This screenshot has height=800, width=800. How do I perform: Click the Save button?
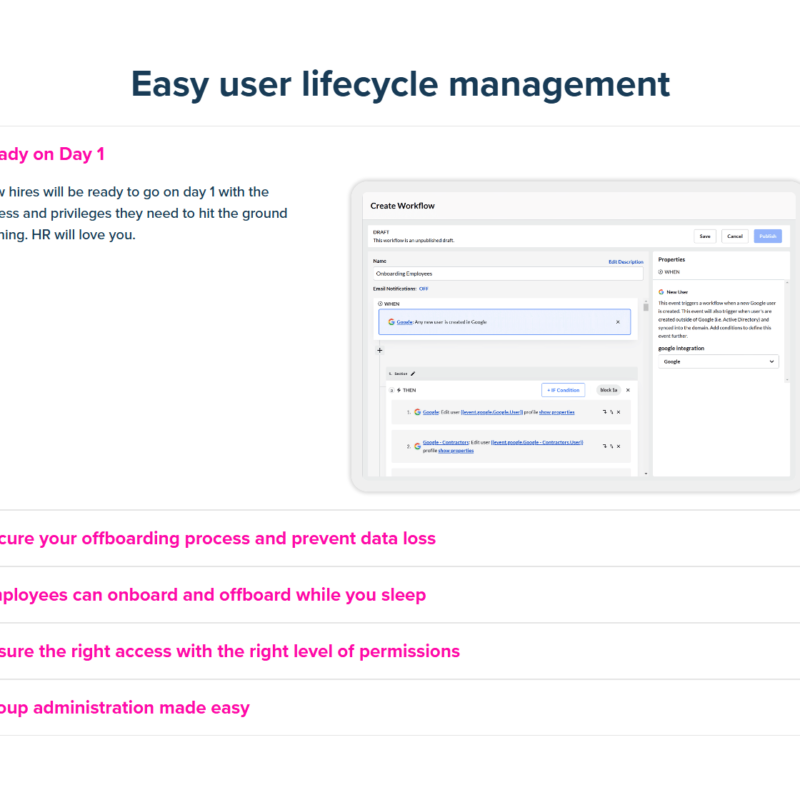[705, 236]
